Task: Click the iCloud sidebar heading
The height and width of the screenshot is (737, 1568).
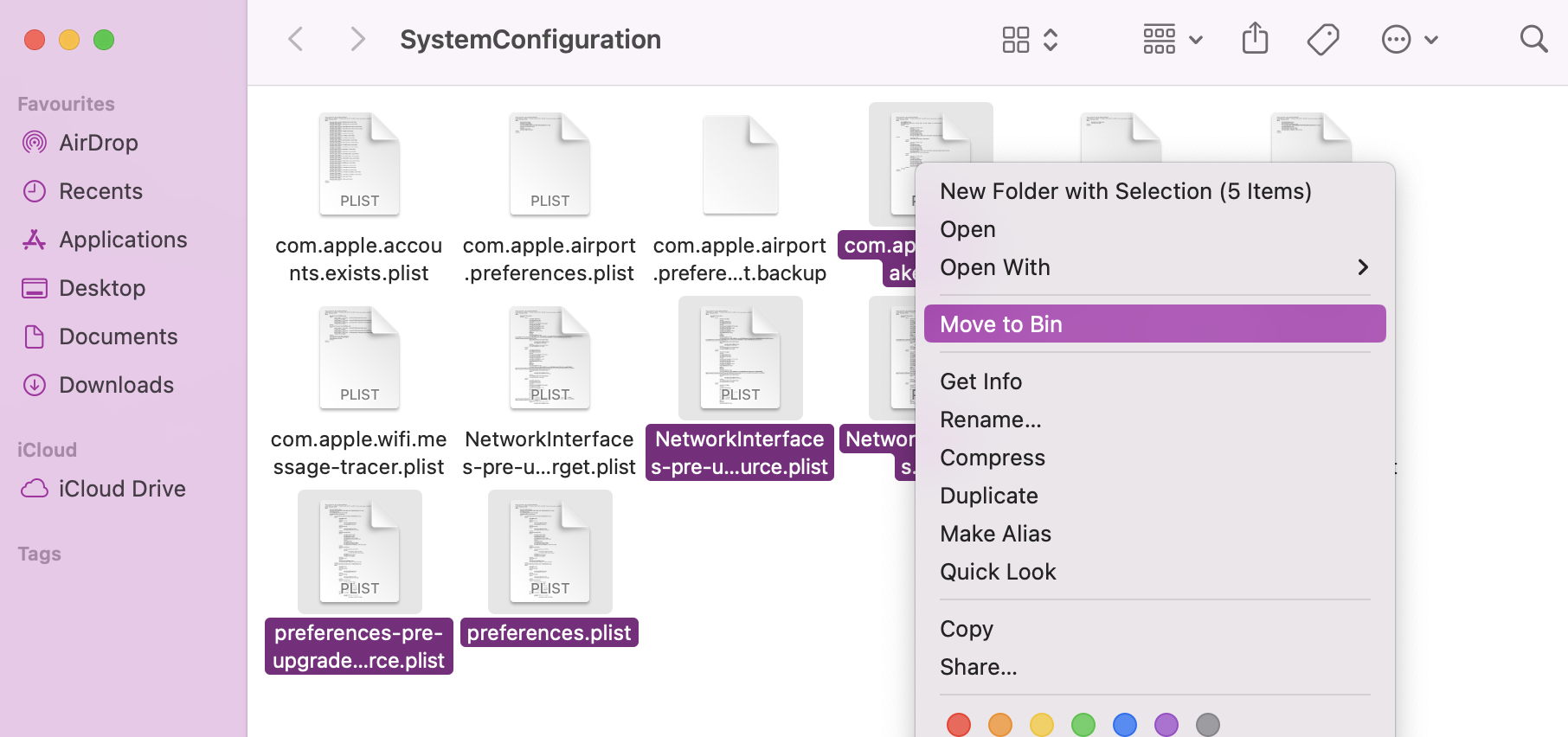Action: (47, 450)
